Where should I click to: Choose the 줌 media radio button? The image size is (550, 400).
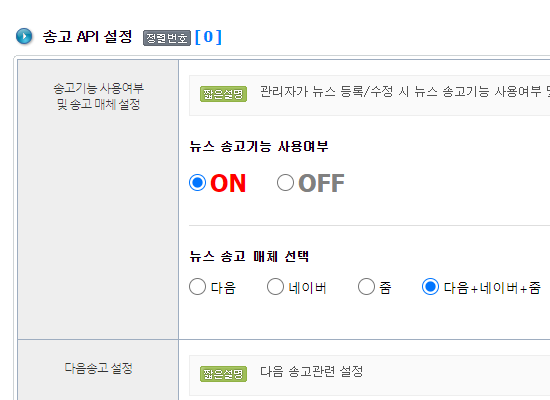point(367,287)
